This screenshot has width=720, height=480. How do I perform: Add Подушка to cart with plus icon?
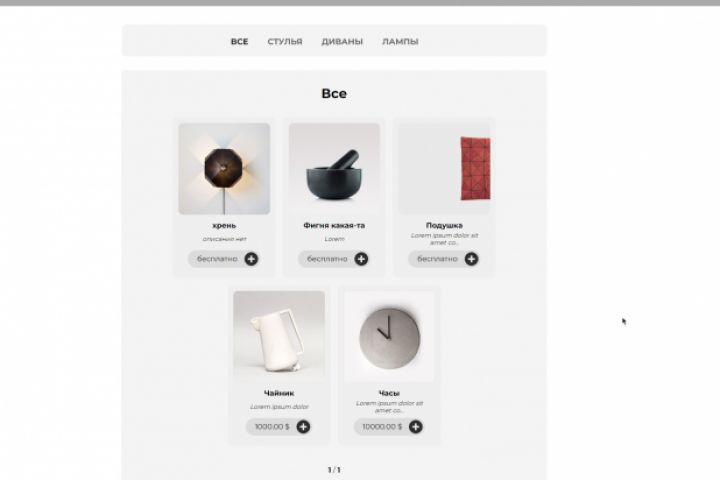pyautogui.click(x=471, y=259)
